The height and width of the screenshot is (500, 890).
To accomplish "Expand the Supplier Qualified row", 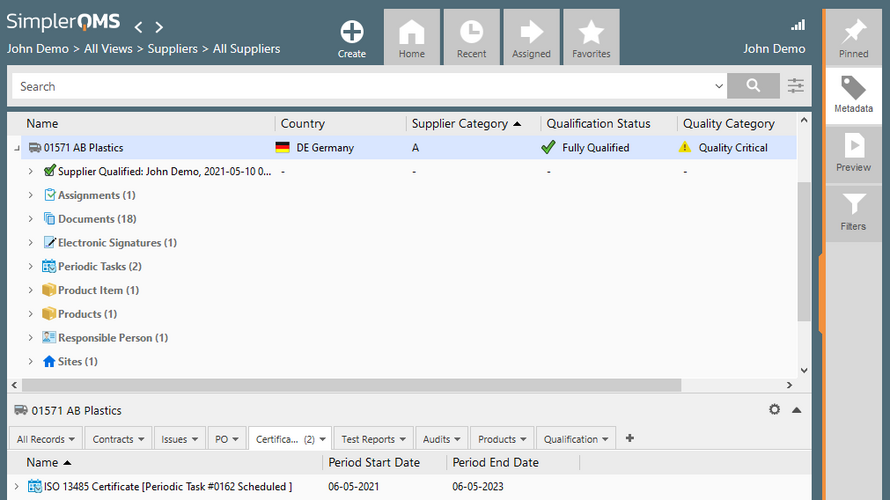I will (x=31, y=171).
